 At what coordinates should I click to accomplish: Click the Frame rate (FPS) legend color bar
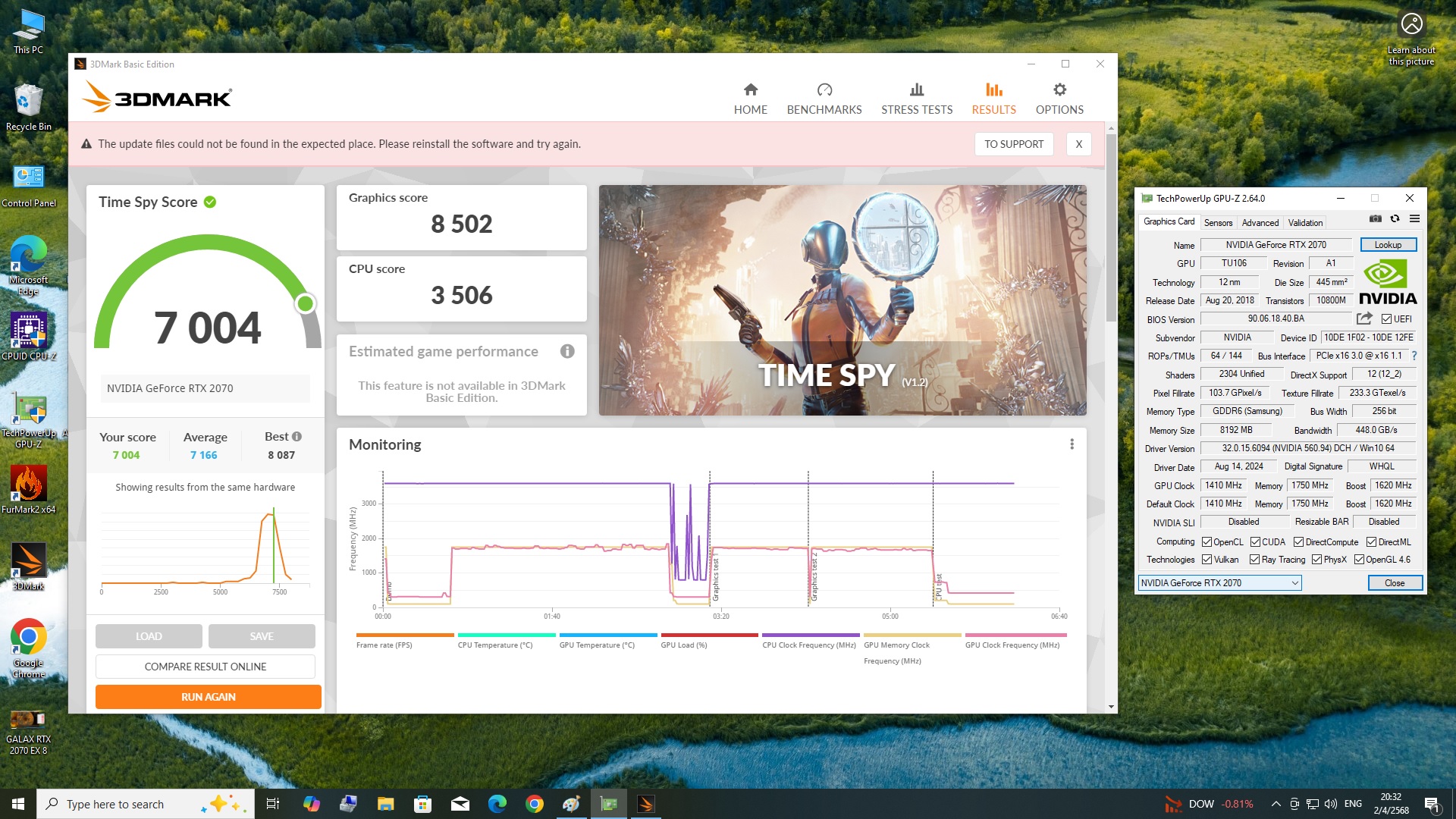coord(405,635)
